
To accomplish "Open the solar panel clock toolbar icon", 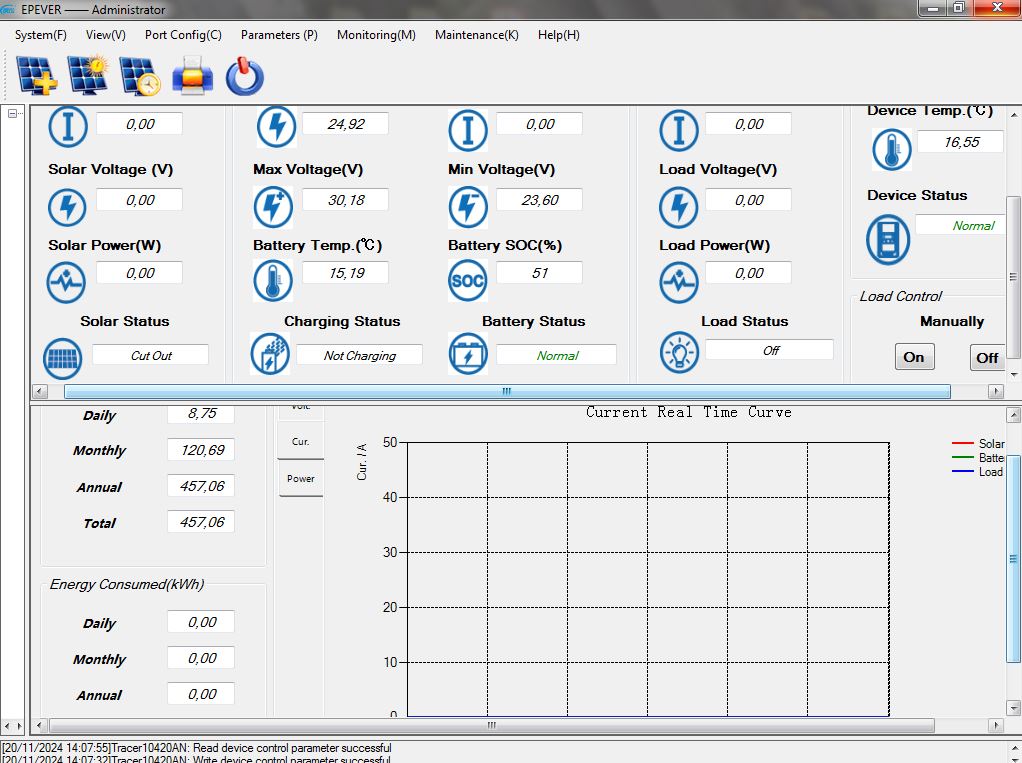I will click(140, 75).
